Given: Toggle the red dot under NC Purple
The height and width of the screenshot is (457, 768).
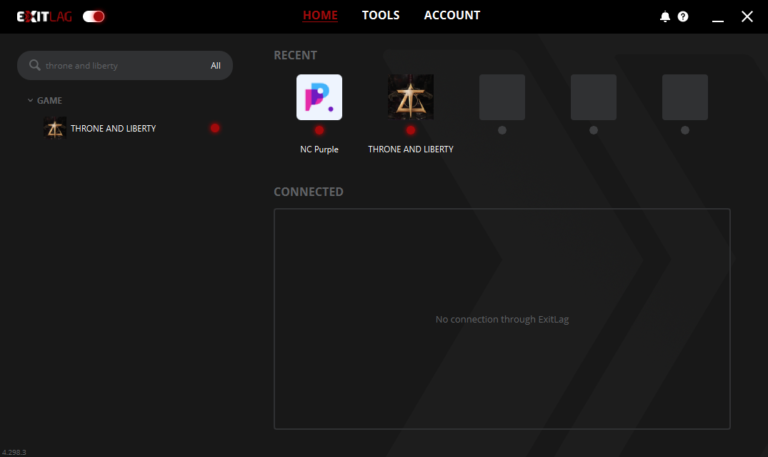Looking at the screenshot, I should 319,130.
